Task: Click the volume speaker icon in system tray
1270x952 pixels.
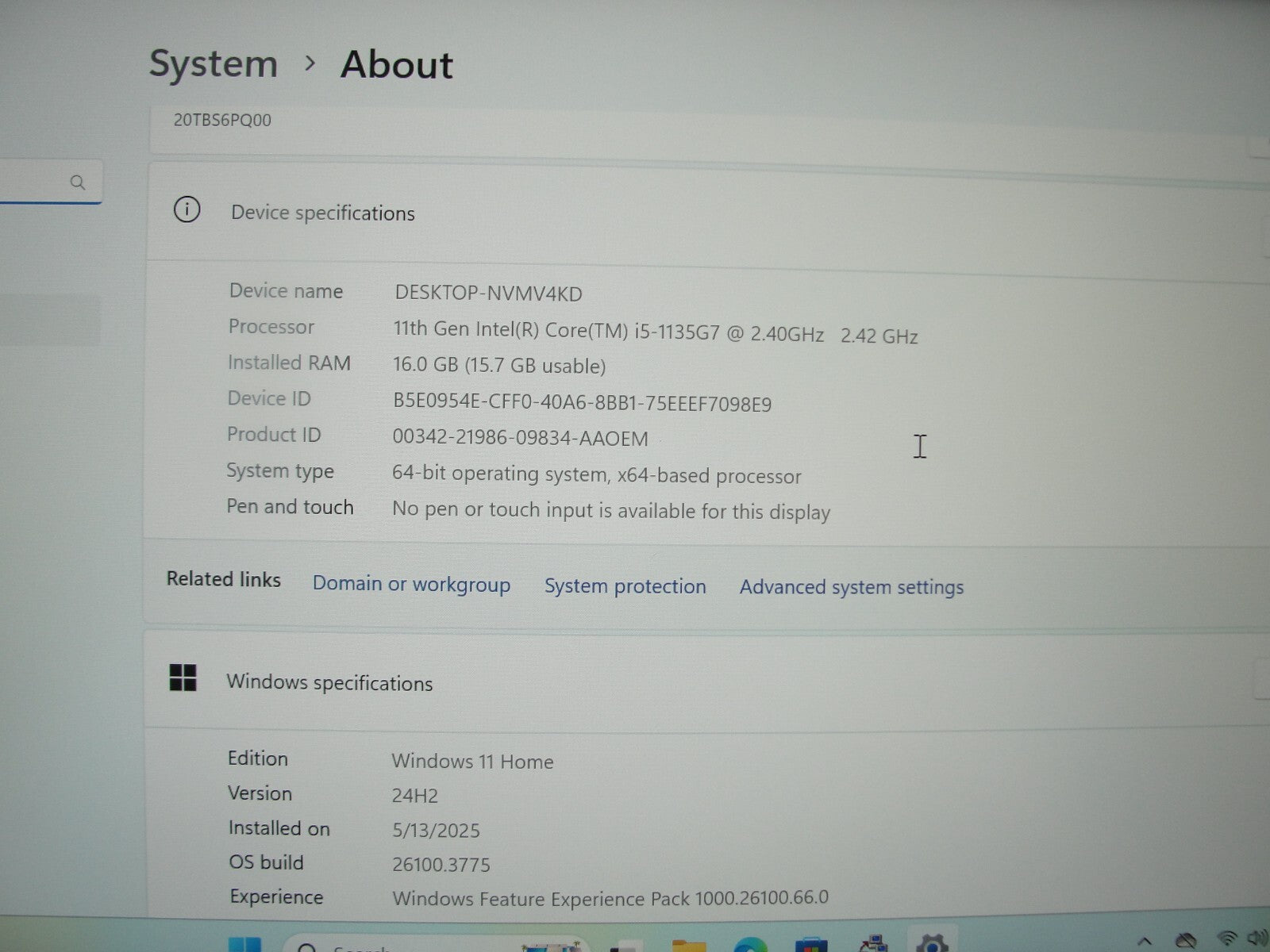Action: pyautogui.click(x=1257, y=940)
